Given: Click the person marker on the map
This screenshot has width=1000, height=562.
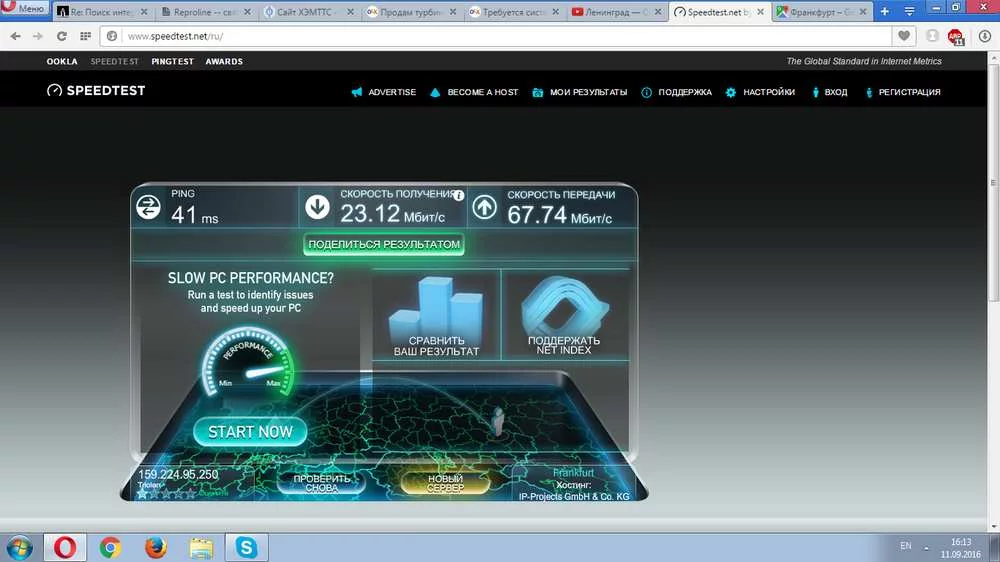Looking at the screenshot, I should (x=497, y=422).
